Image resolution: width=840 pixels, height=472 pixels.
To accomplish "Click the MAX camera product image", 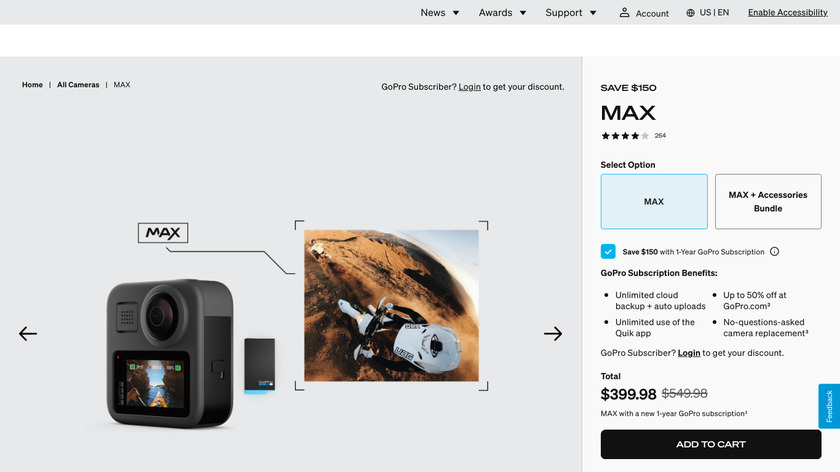I will point(170,354).
